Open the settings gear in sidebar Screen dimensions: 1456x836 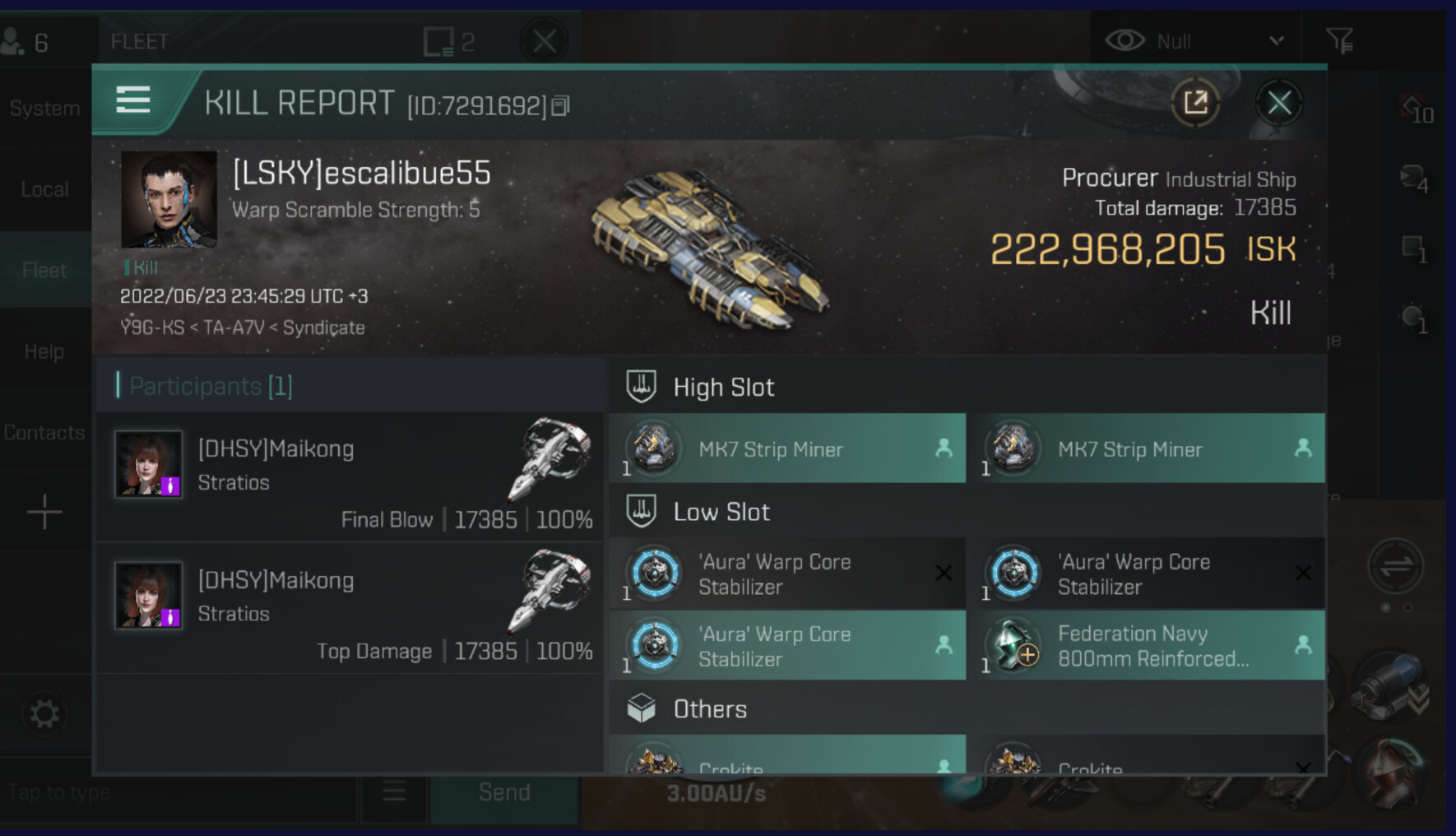pos(44,713)
